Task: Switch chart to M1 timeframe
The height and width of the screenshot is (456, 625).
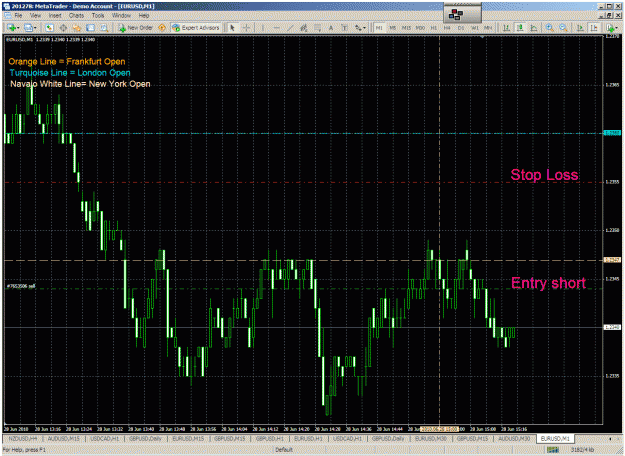Action: pyautogui.click(x=379, y=28)
